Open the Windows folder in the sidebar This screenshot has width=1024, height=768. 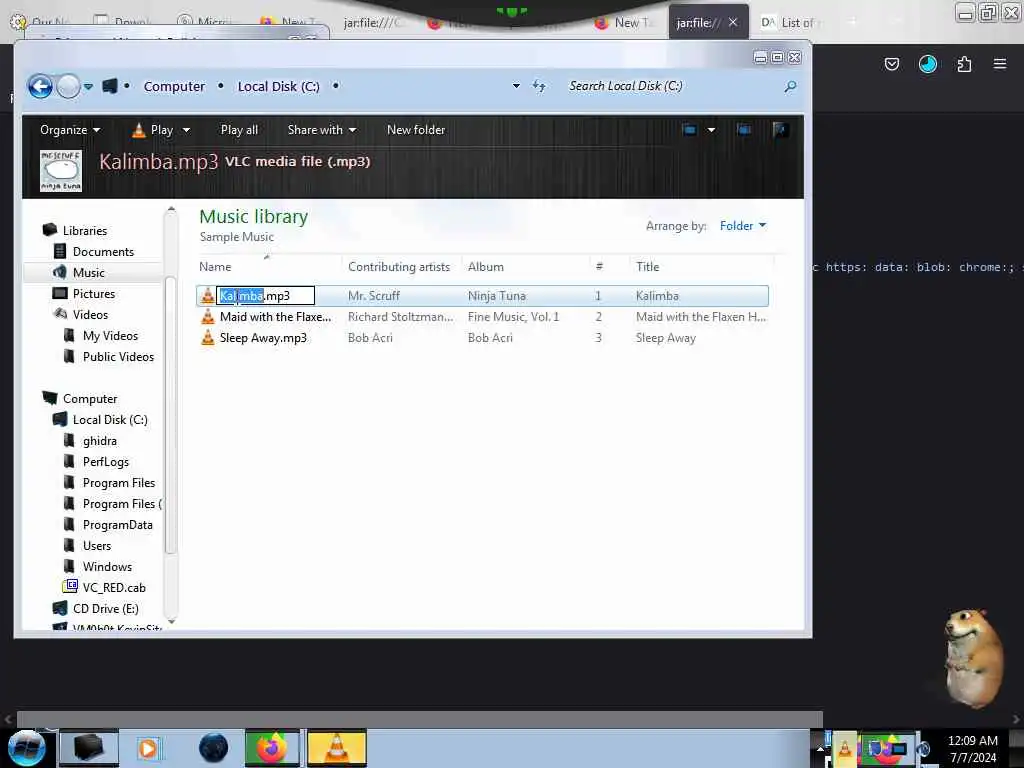pos(107,566)
